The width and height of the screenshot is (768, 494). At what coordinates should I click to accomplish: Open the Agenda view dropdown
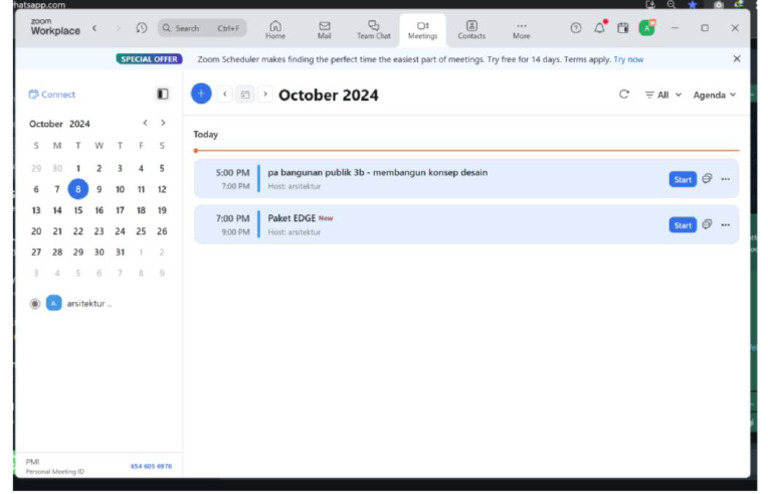click(x=714, y=94)
